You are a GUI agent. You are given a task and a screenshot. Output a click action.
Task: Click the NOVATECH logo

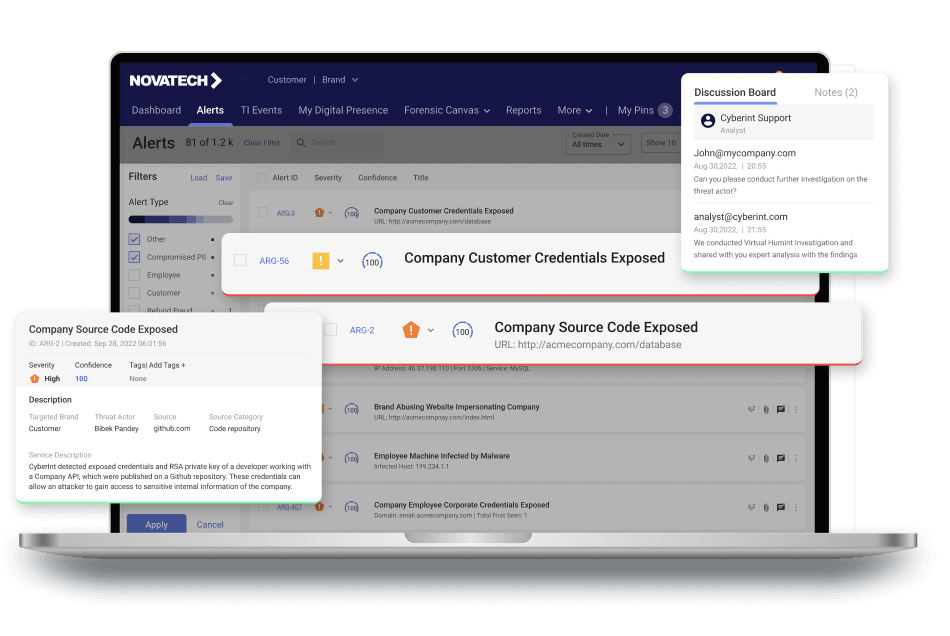(176, 81)
